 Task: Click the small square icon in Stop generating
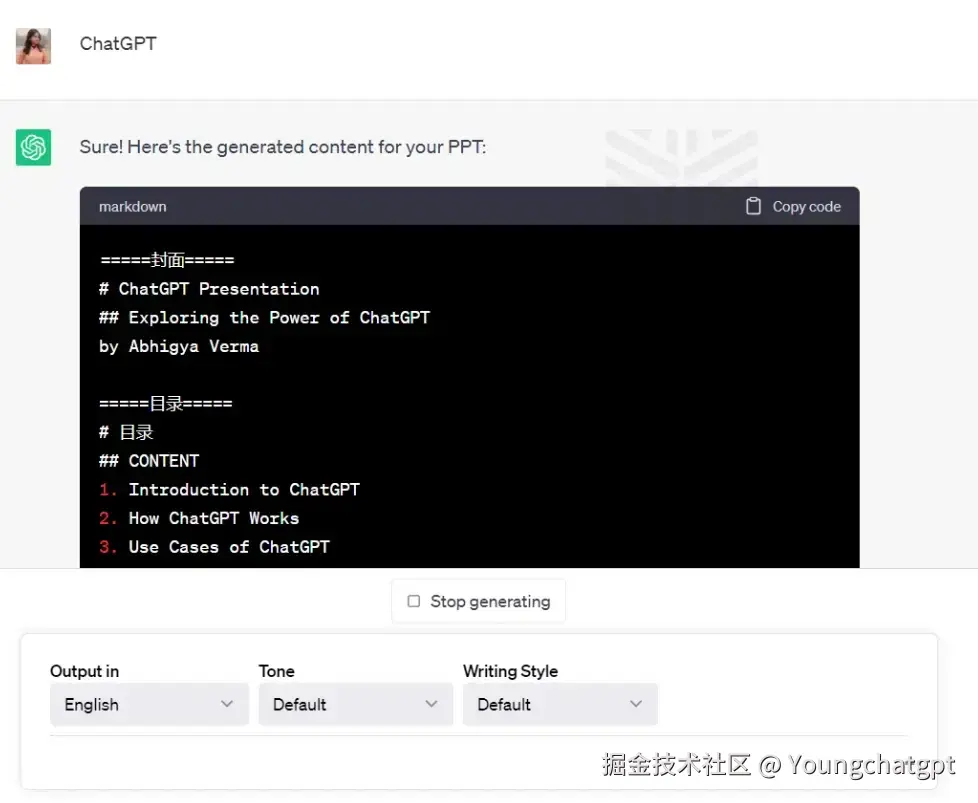(x=413, y=601)
